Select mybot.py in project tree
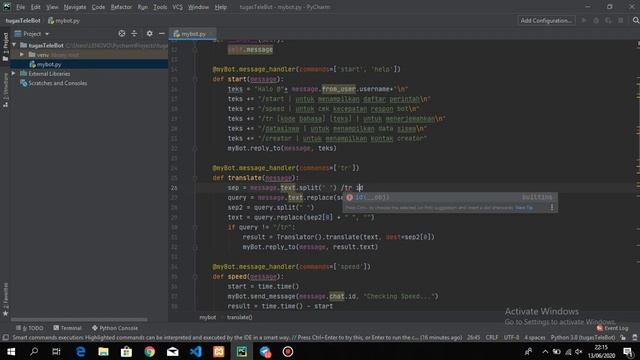The height and width of the screenshot is (360, 640). [45, 64]
